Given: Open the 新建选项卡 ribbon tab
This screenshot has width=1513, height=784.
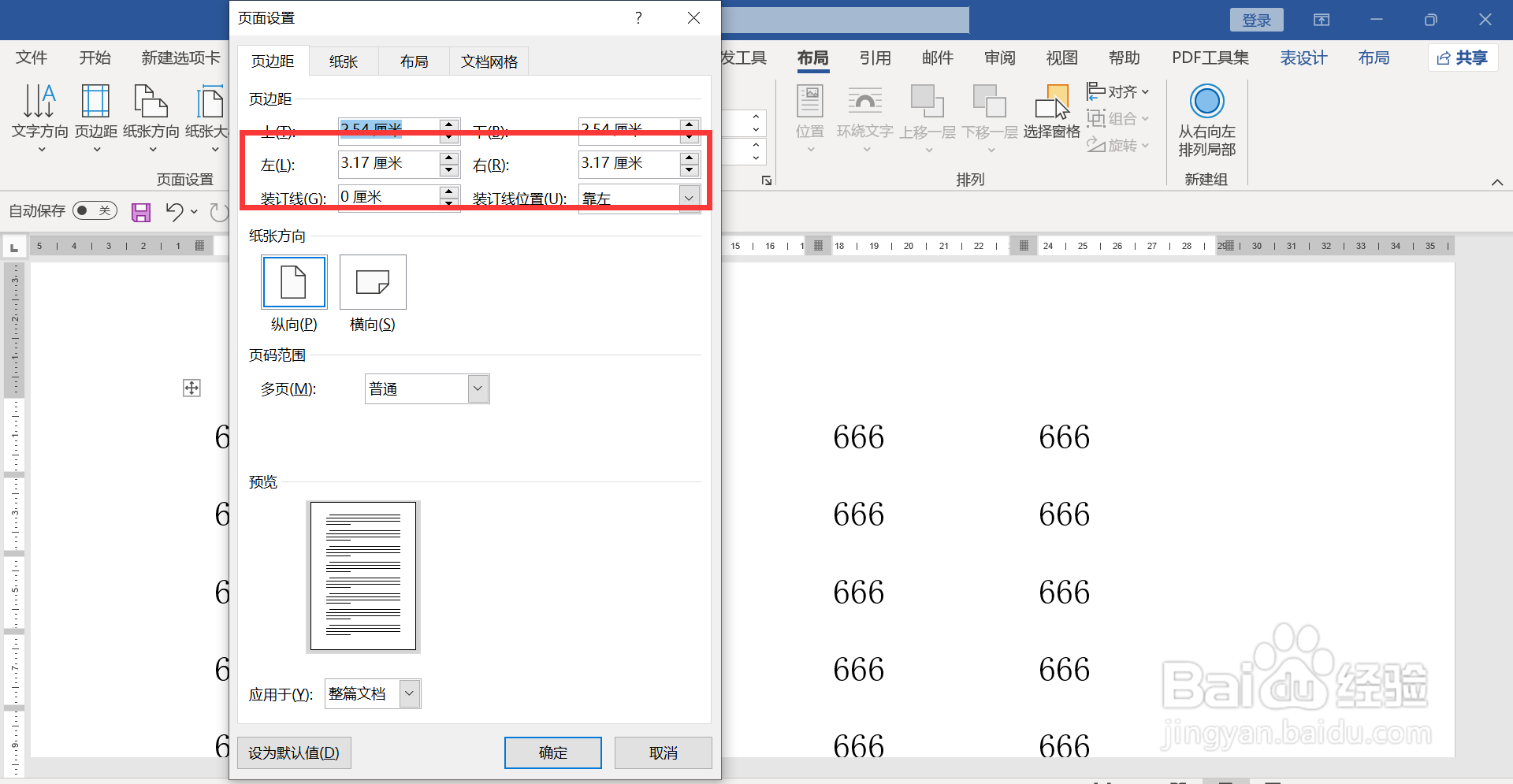Looking at the screenshot, I should click(181, 58).
